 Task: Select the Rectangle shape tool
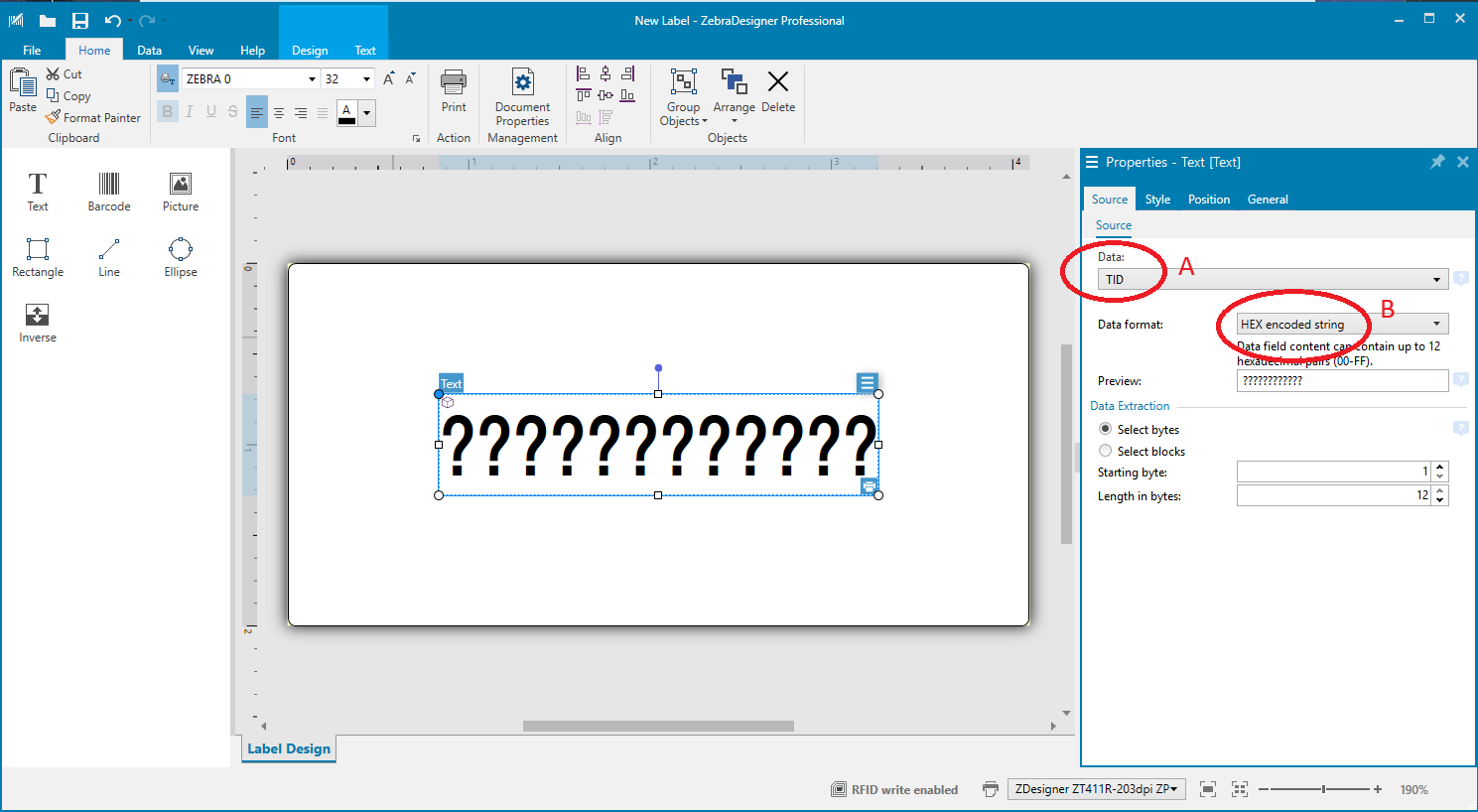click(x=38, y=257)
